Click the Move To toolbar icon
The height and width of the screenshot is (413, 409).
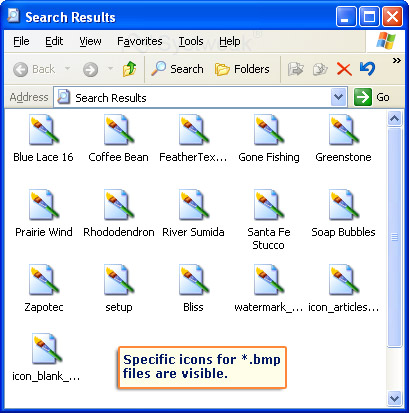(295, 69)
